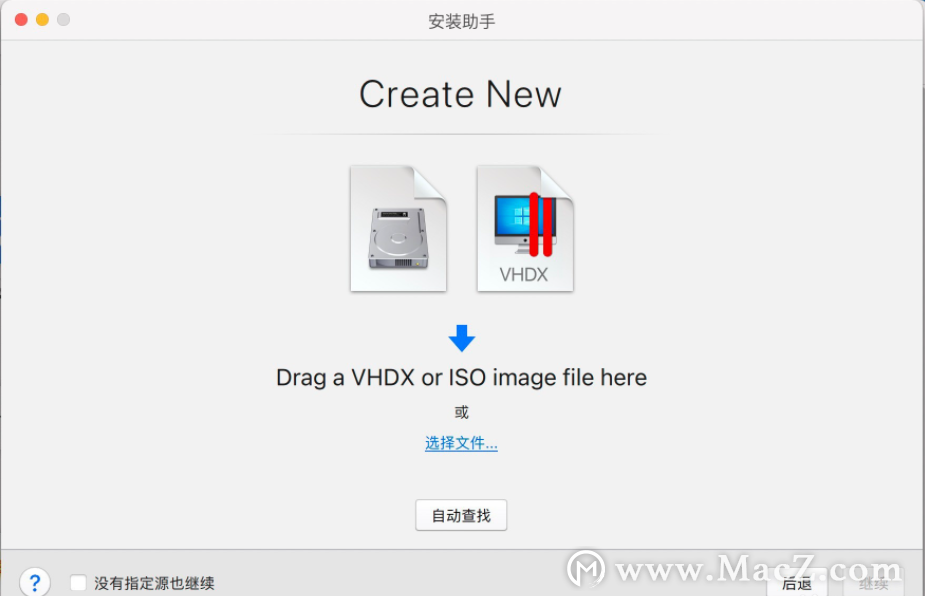Close the 安装助手 window
The width and height of the screenshot is (925, 596).
pyautogui.click(x=21, y=19)
